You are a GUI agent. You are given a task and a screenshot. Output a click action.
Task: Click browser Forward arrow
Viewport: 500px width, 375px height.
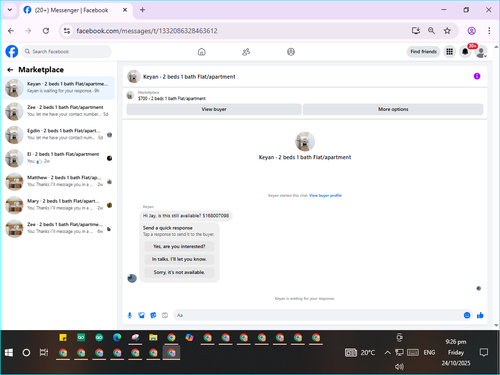pos(28,31)
